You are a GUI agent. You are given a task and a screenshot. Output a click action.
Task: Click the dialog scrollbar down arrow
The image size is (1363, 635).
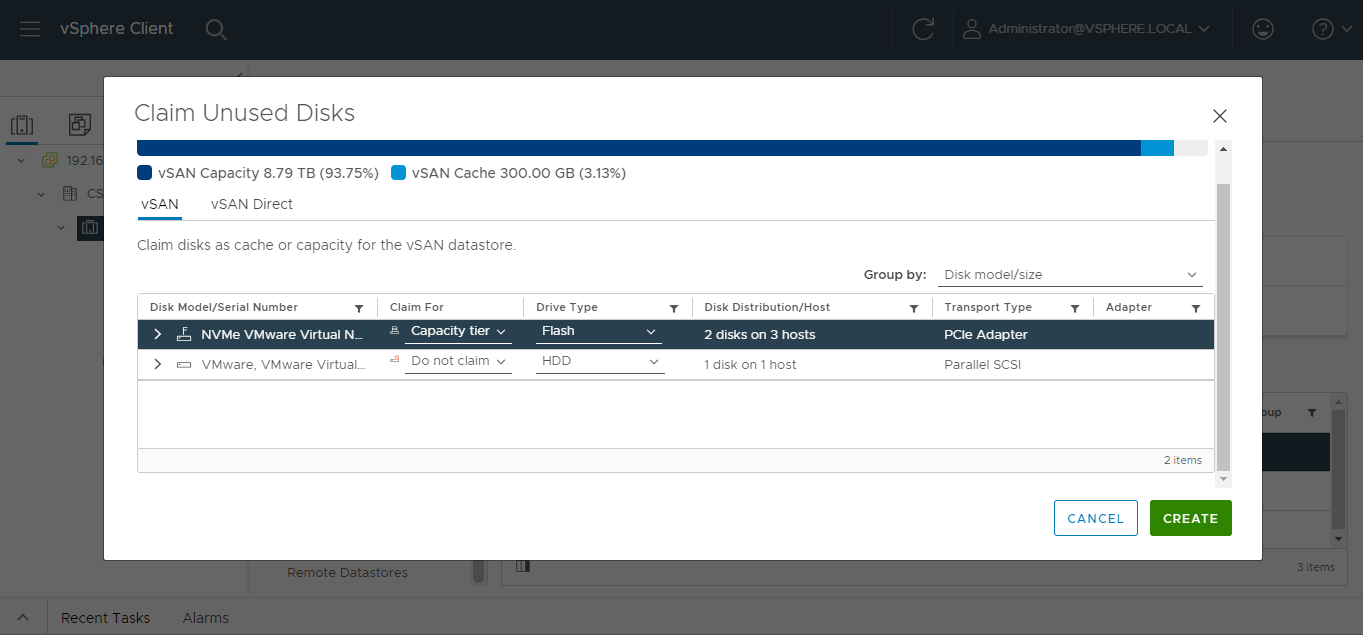tap(1223, 479)
